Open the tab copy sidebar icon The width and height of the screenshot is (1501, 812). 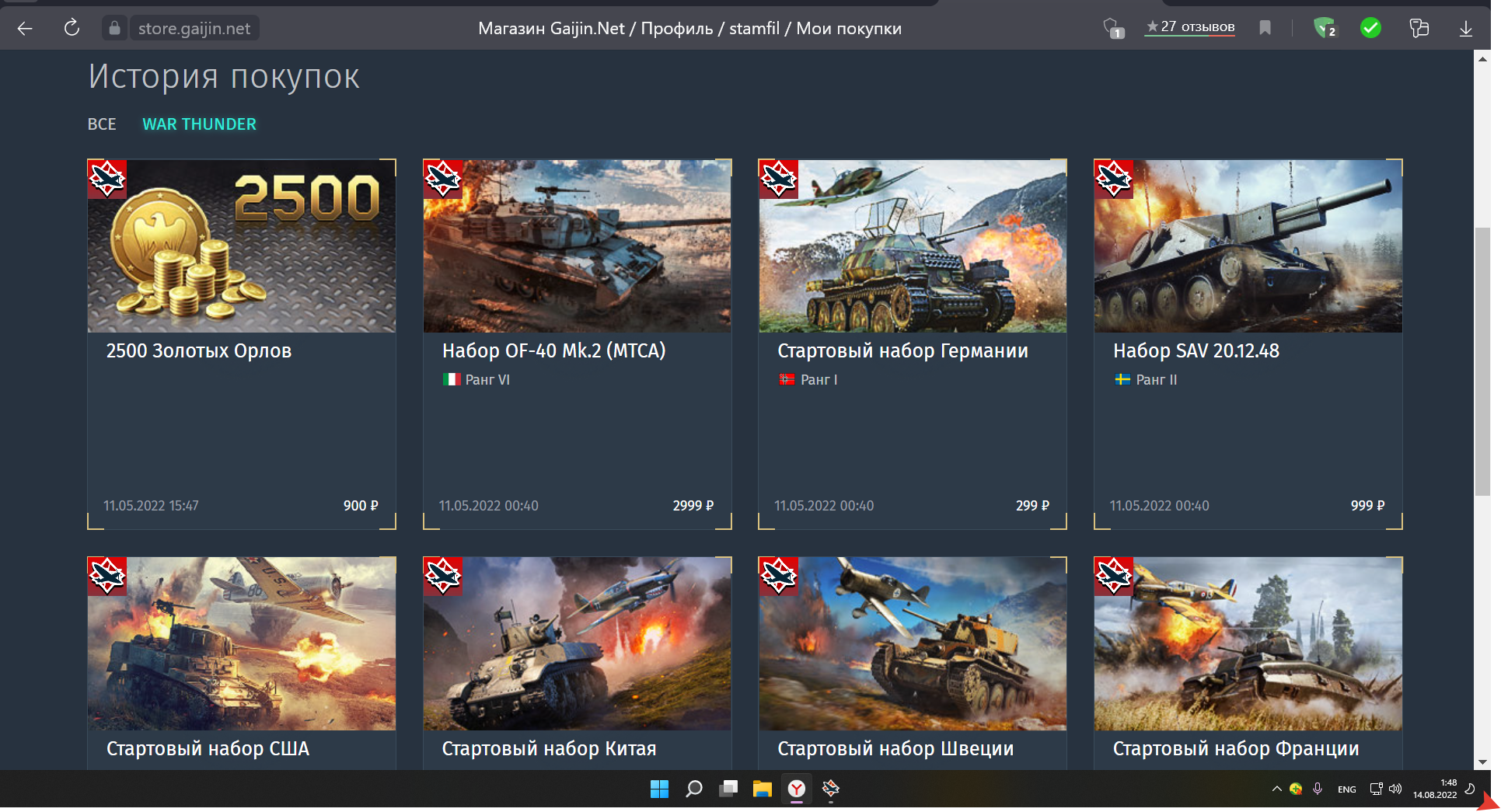click(1419, 28)
